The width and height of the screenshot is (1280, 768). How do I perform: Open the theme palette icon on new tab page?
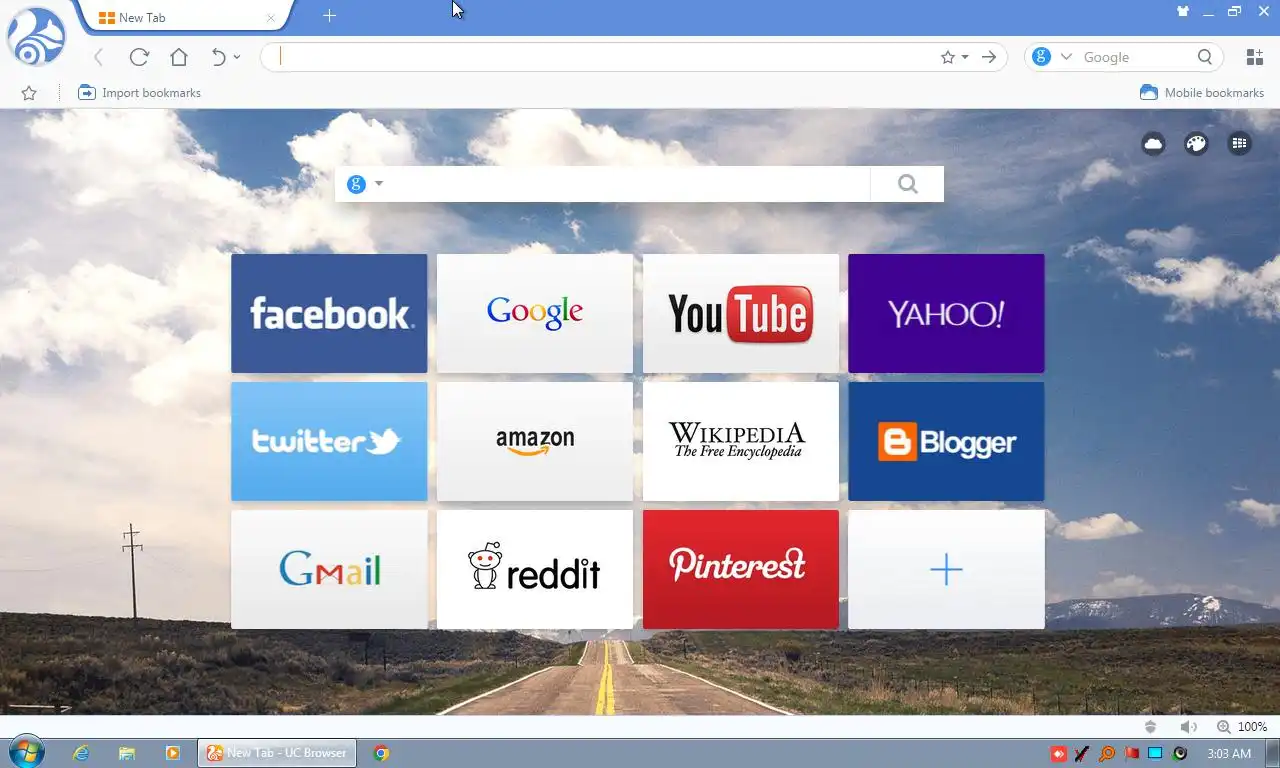pyautogui.click(x=1196, y=144)
